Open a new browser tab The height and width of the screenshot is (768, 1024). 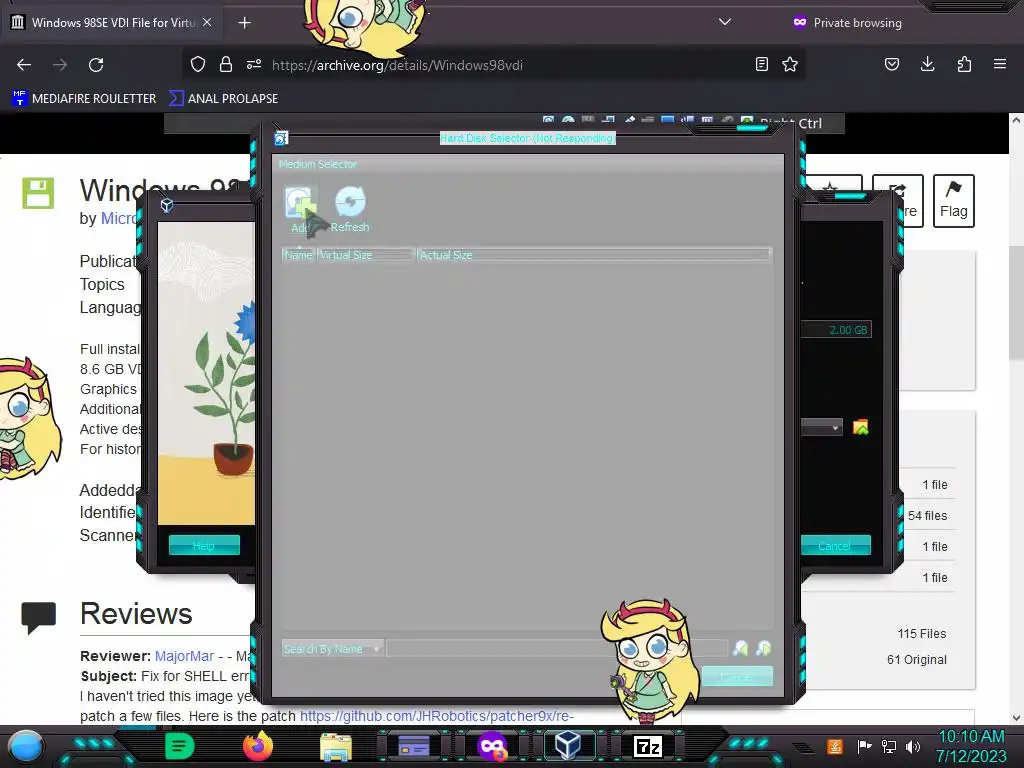(244, 23)
